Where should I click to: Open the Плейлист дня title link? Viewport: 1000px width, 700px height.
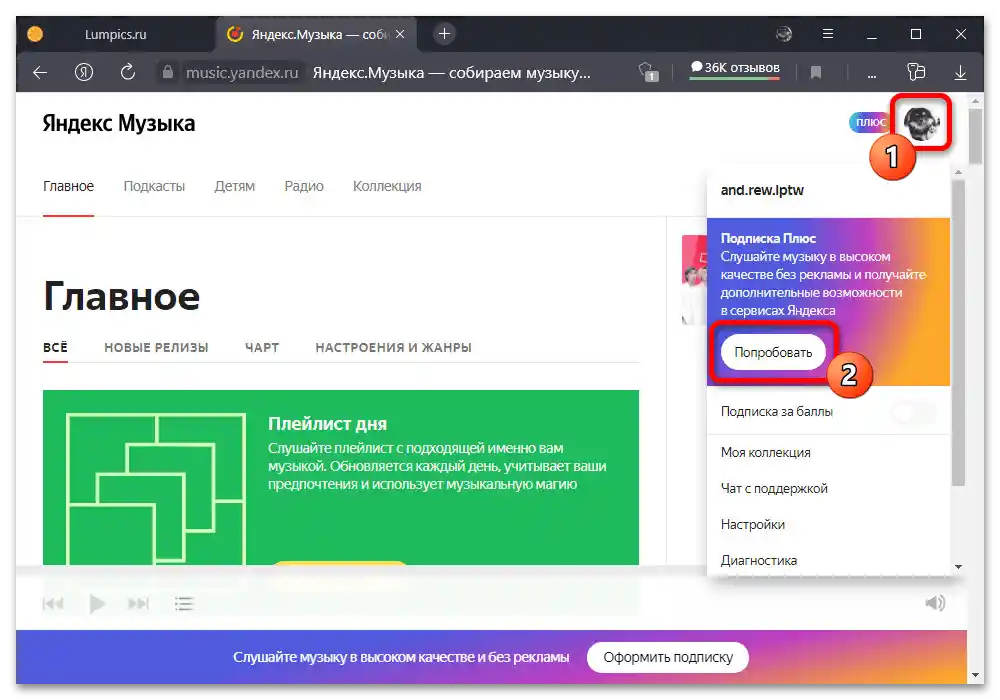coord(327,424)
